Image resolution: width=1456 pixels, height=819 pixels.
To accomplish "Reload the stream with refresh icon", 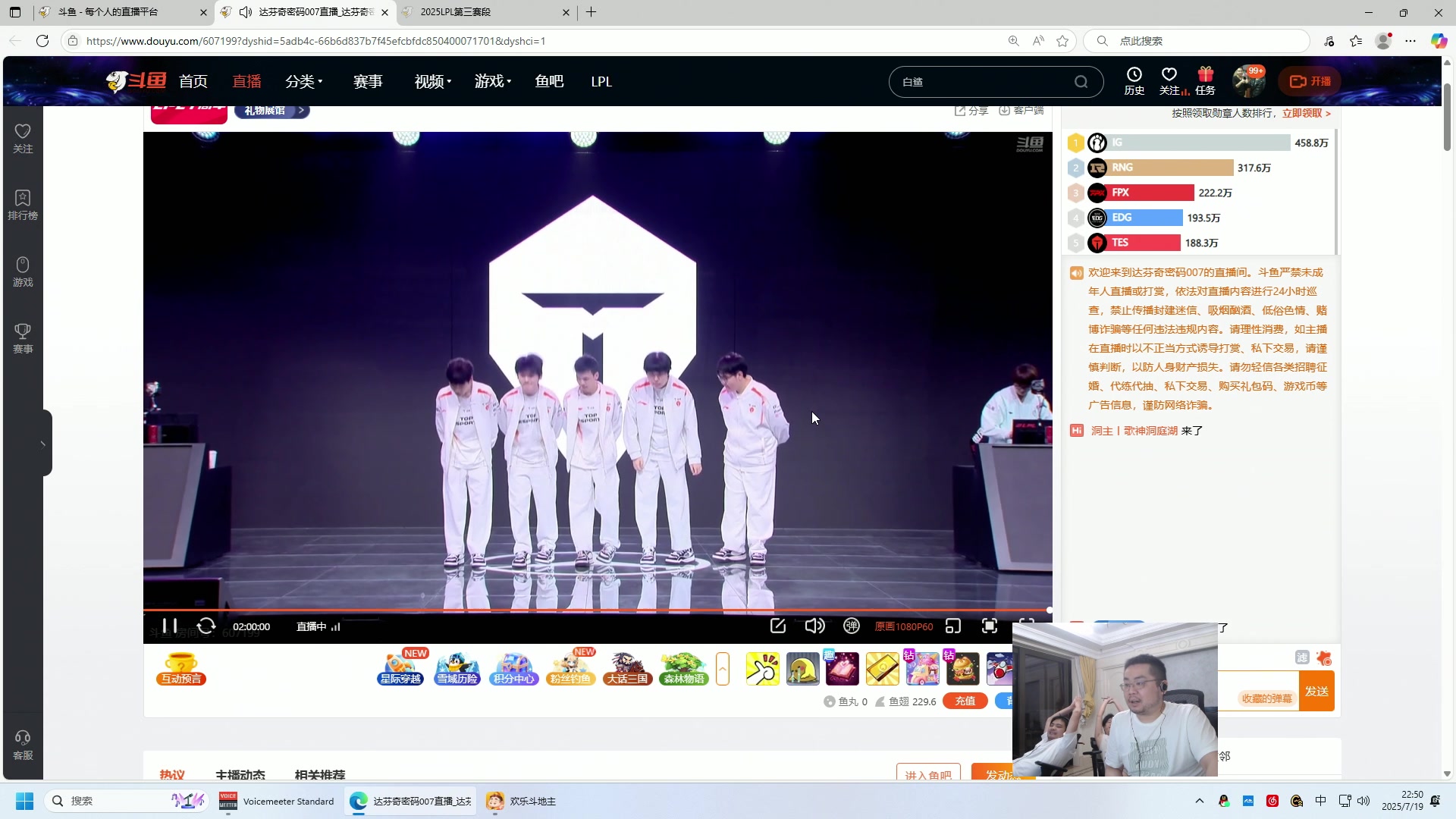I will point(206,626).
